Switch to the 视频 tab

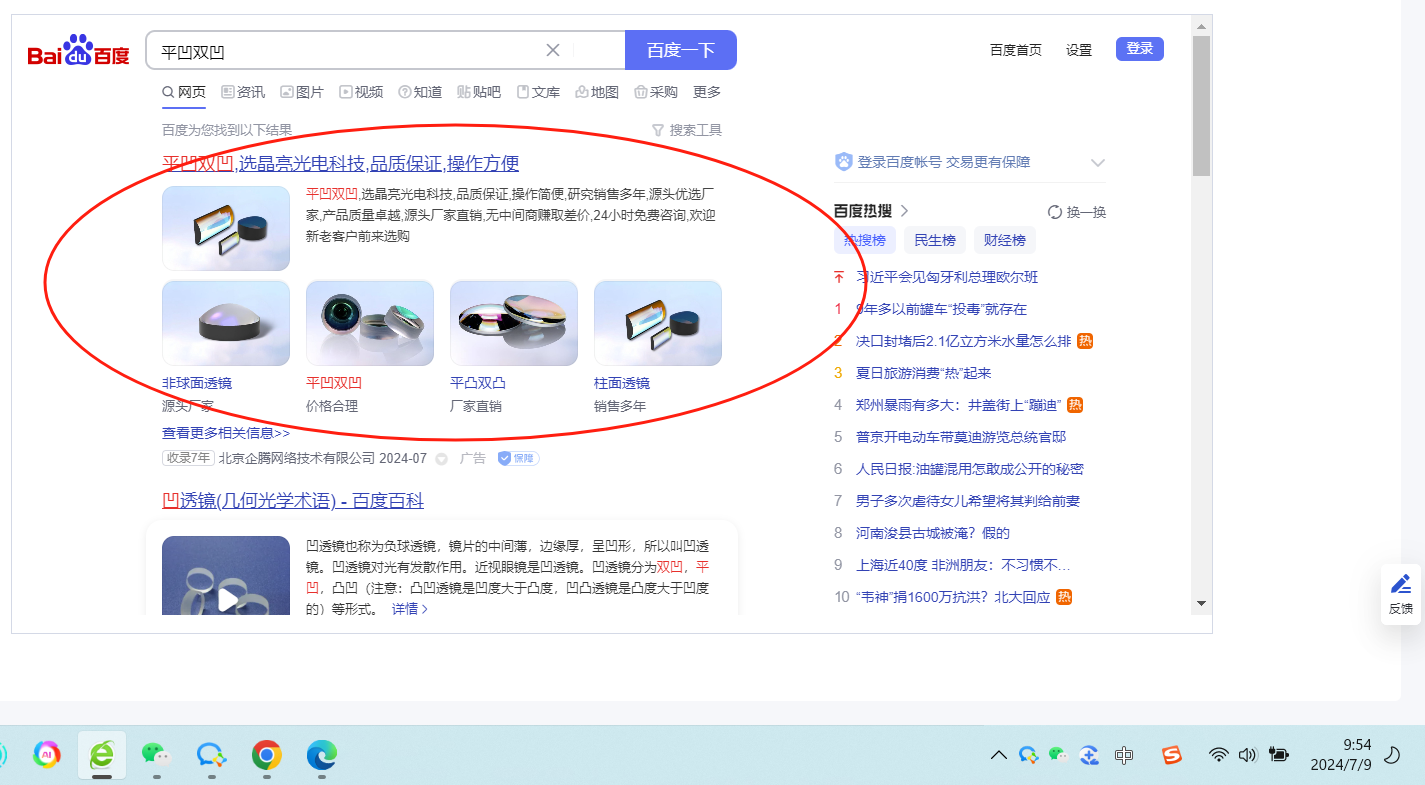361,92
